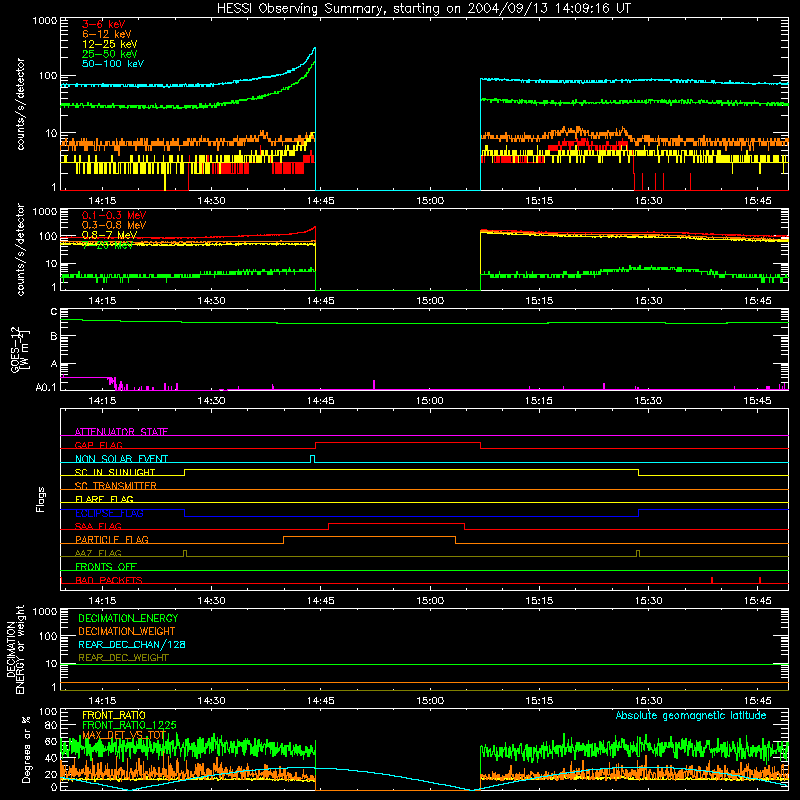This screenshot has width=800, height=800.
Task: Click the A0.1 tick label on GOES plot
Action: (x=46, y=388)
